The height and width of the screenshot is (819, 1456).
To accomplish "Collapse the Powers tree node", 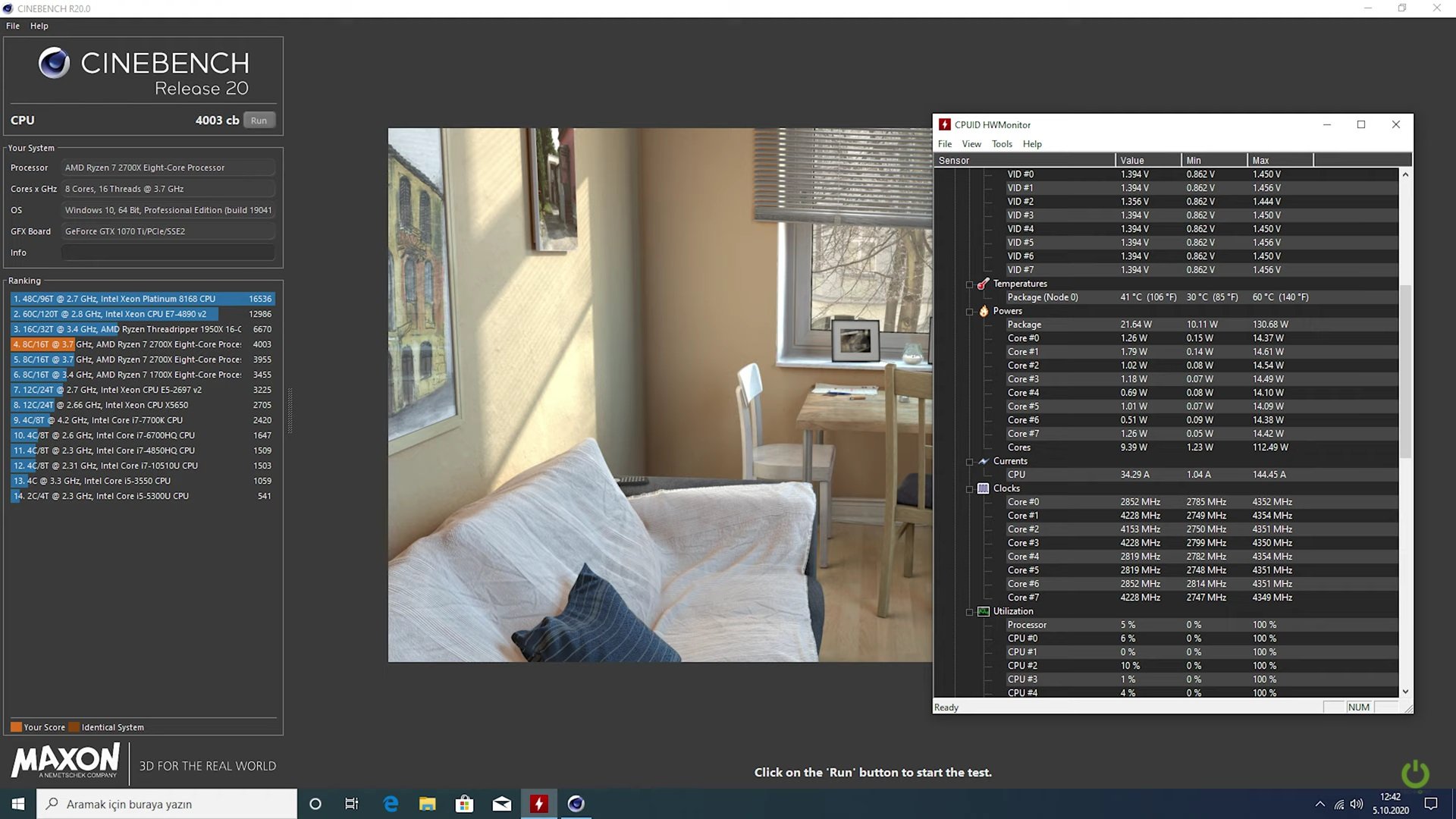I will (x=969, y=312).
